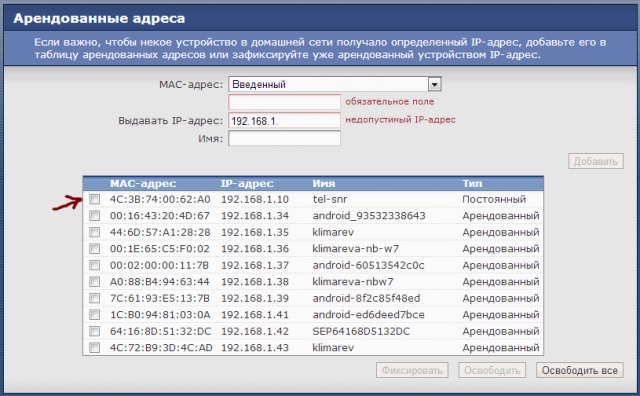Select checkbox for 192.168.1.43 row

tap(94, 348)
